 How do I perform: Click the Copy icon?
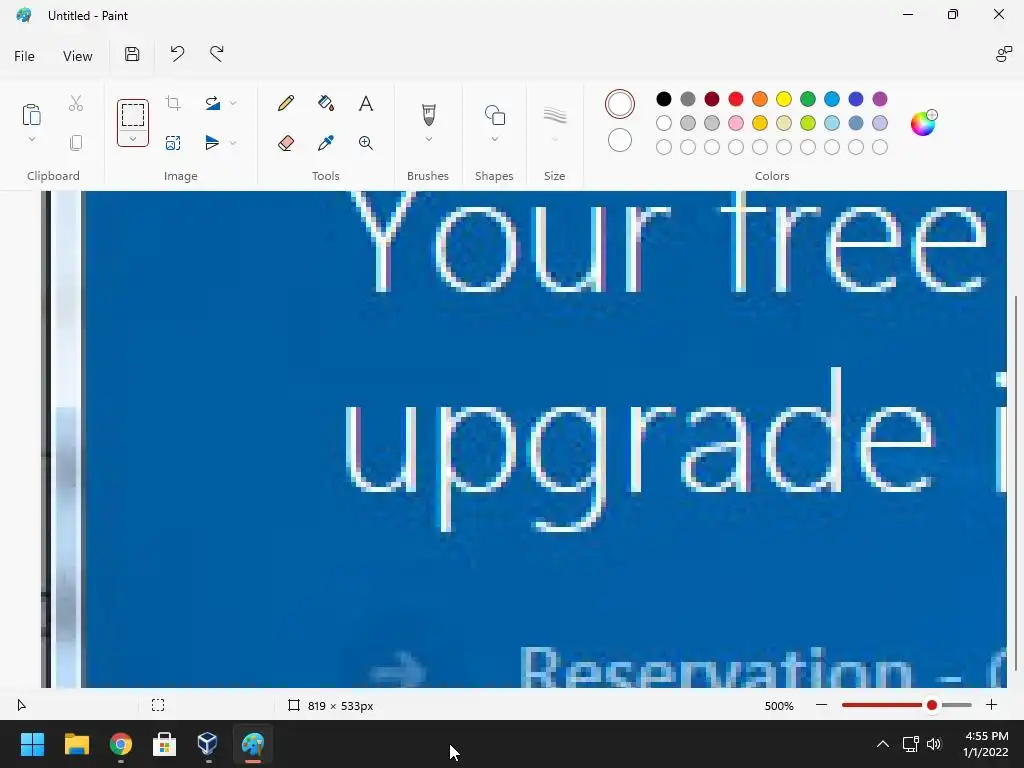coord(76,142)
